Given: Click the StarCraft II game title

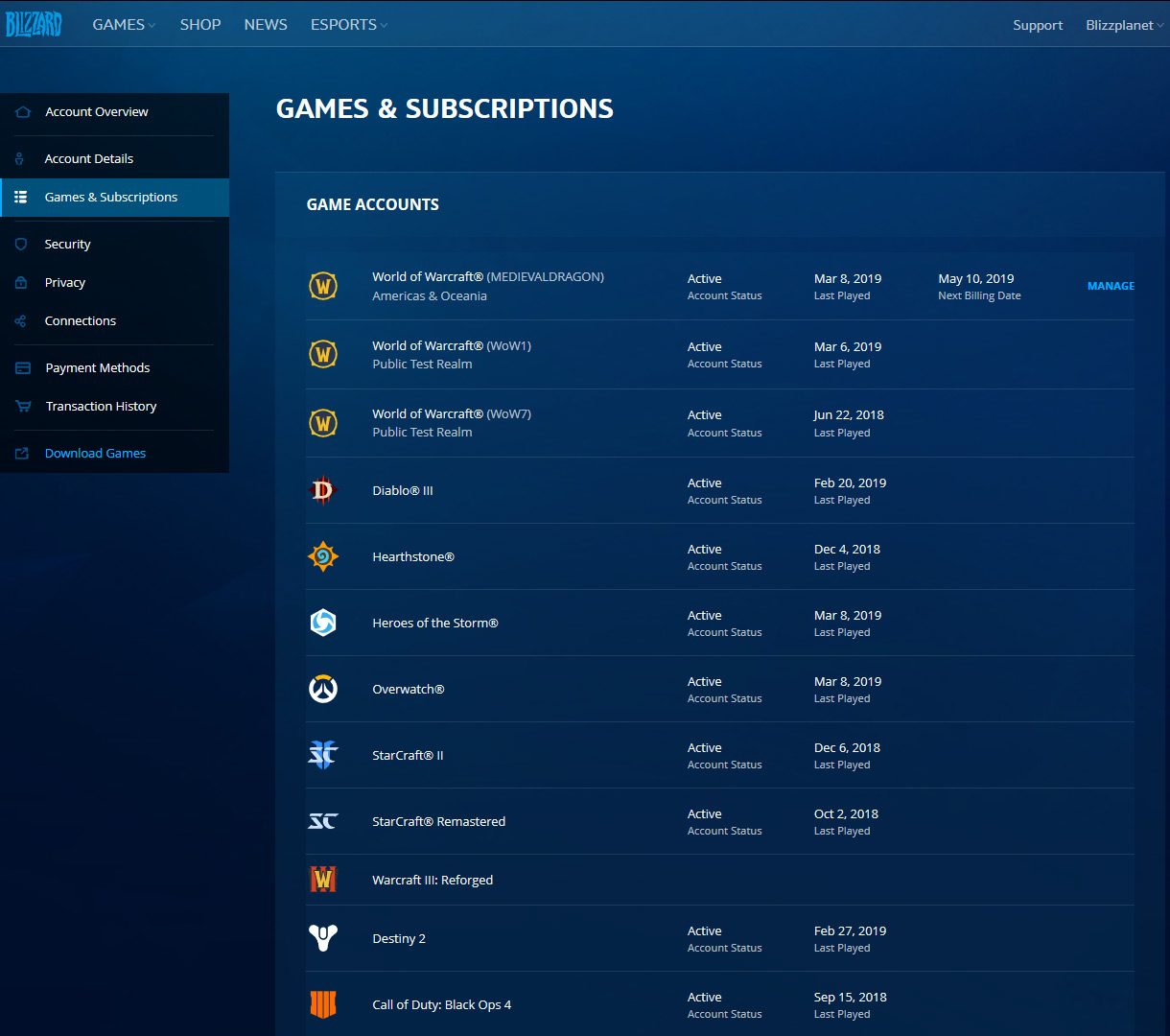Looking at the screenshot, I should (x=408, y=755).
